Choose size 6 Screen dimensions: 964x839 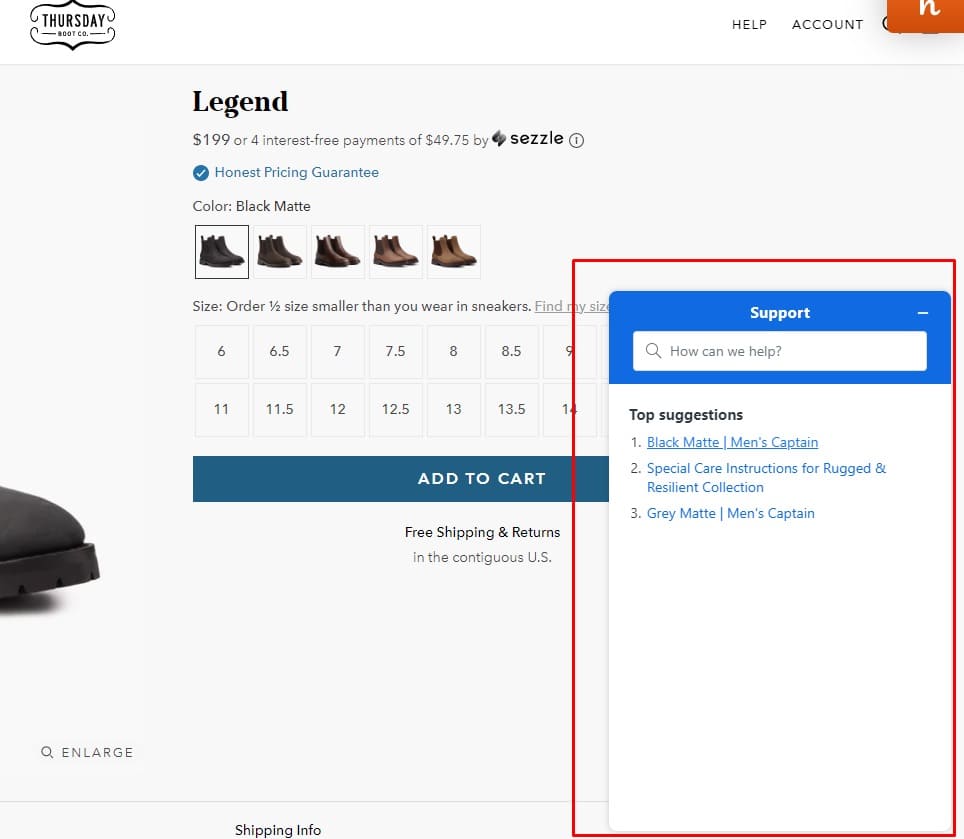tap(222, 352)
